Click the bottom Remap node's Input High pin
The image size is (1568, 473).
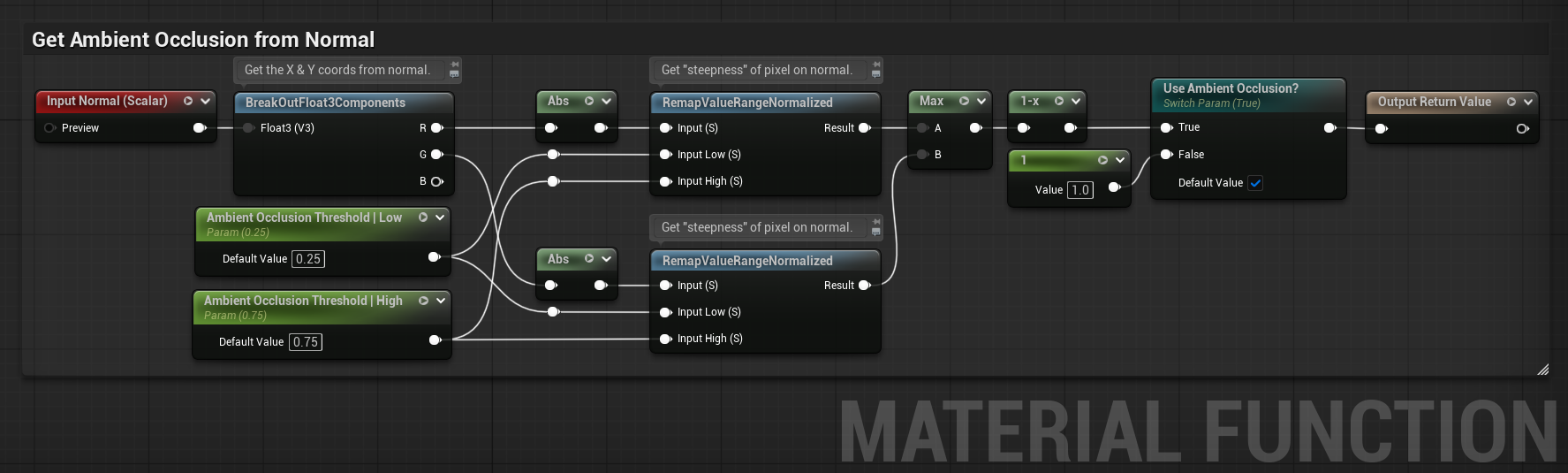[x=666, y=339]
